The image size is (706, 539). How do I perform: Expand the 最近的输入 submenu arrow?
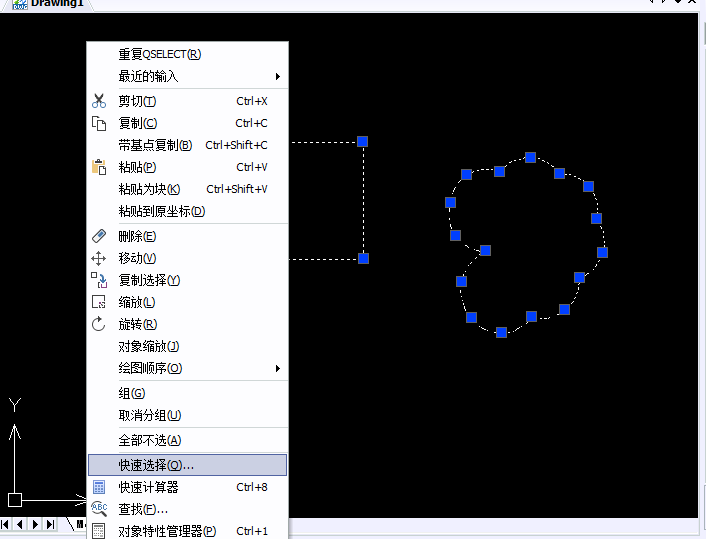[x=278, y=76]
